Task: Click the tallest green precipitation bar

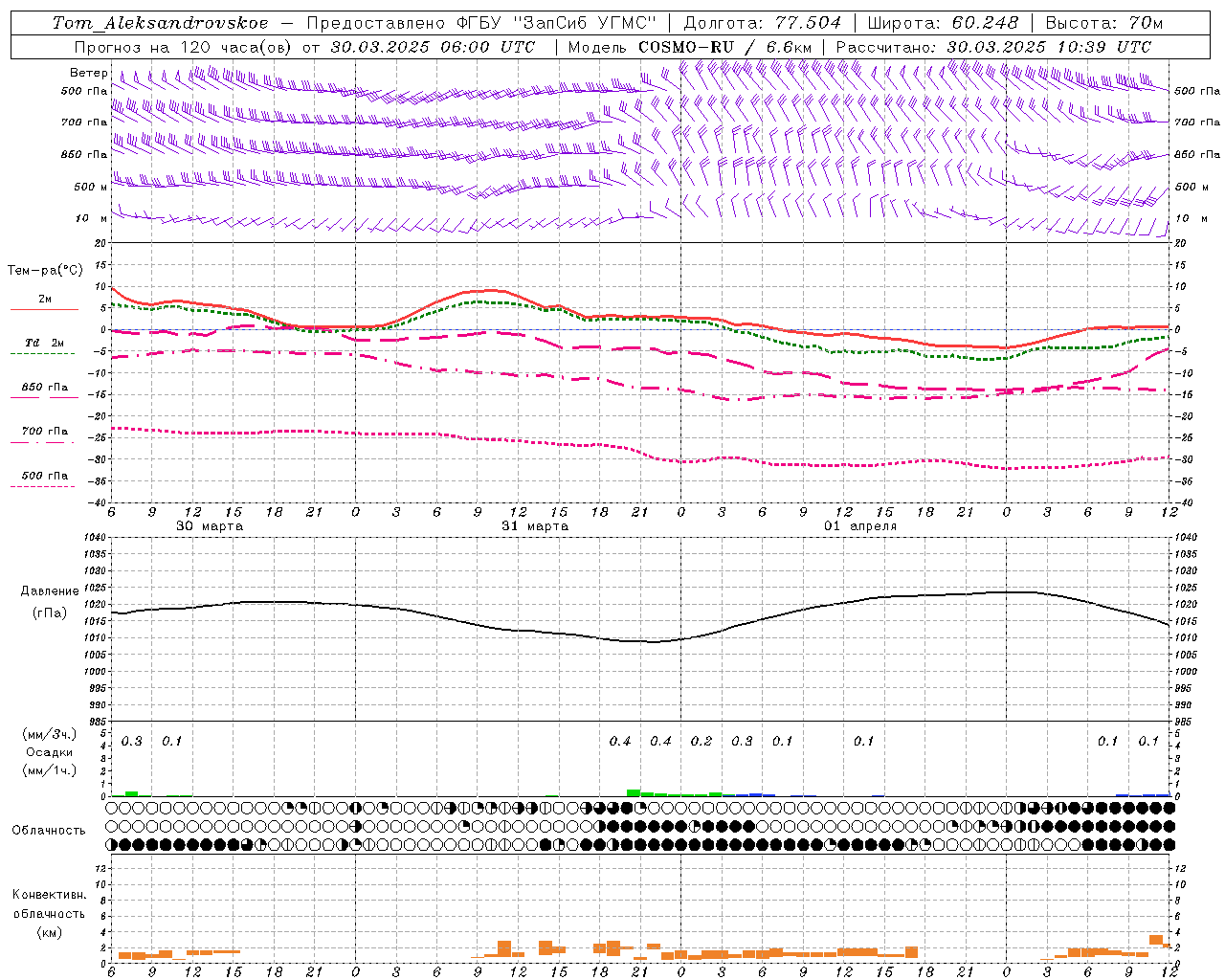Action: pos(634,792)
